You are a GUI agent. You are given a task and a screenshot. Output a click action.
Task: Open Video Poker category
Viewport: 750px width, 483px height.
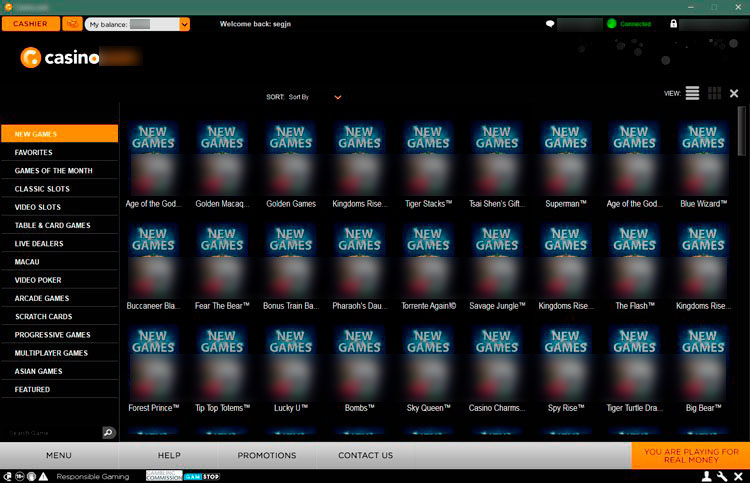pos(60,280)
